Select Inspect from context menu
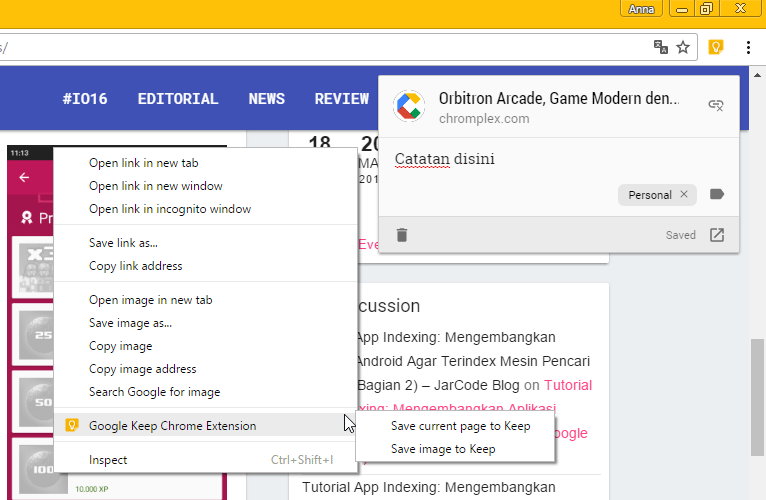This screenshot has height=500, width=766. point(205,460)
